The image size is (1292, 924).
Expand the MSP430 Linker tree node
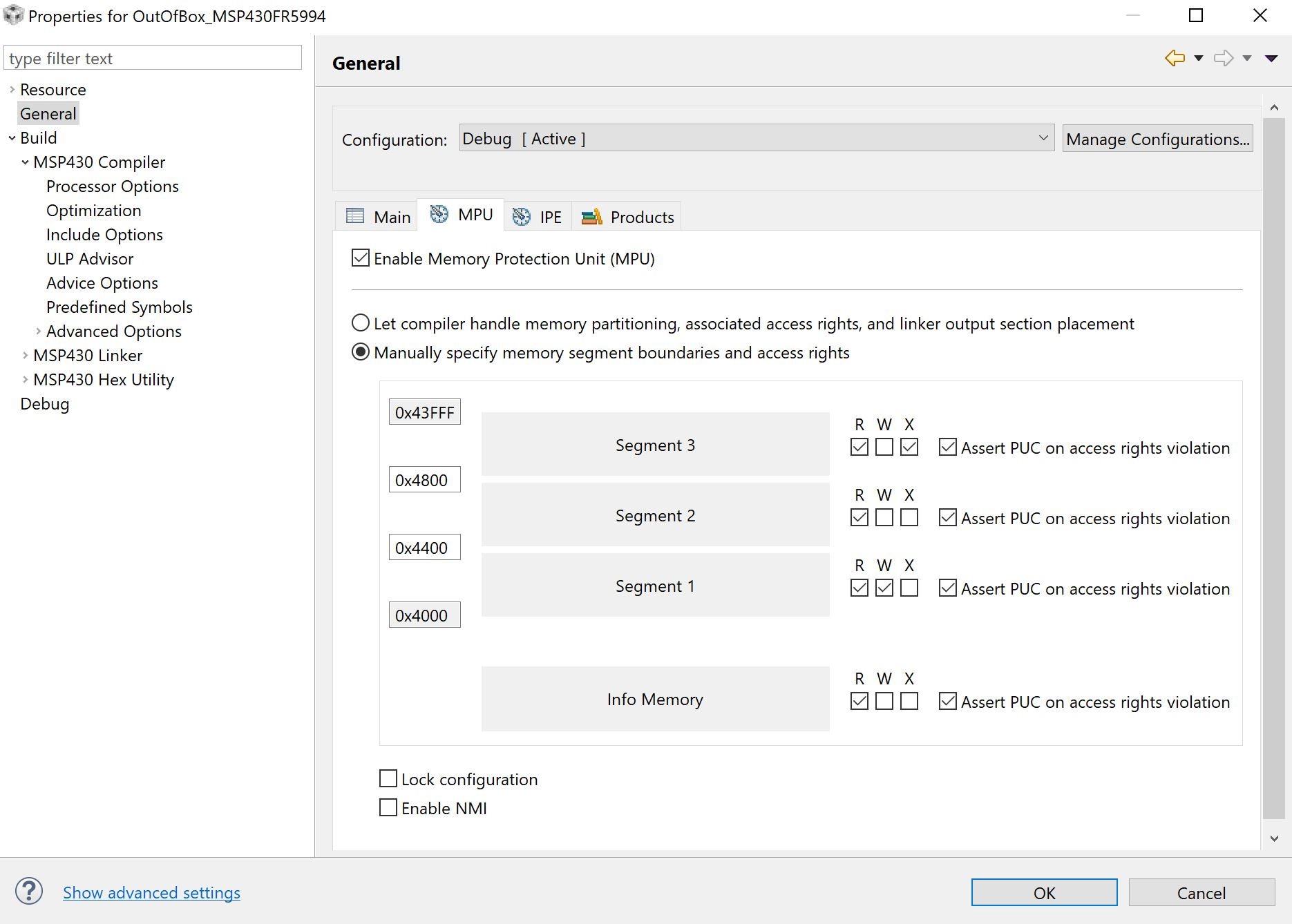click(x=26, y=355)
